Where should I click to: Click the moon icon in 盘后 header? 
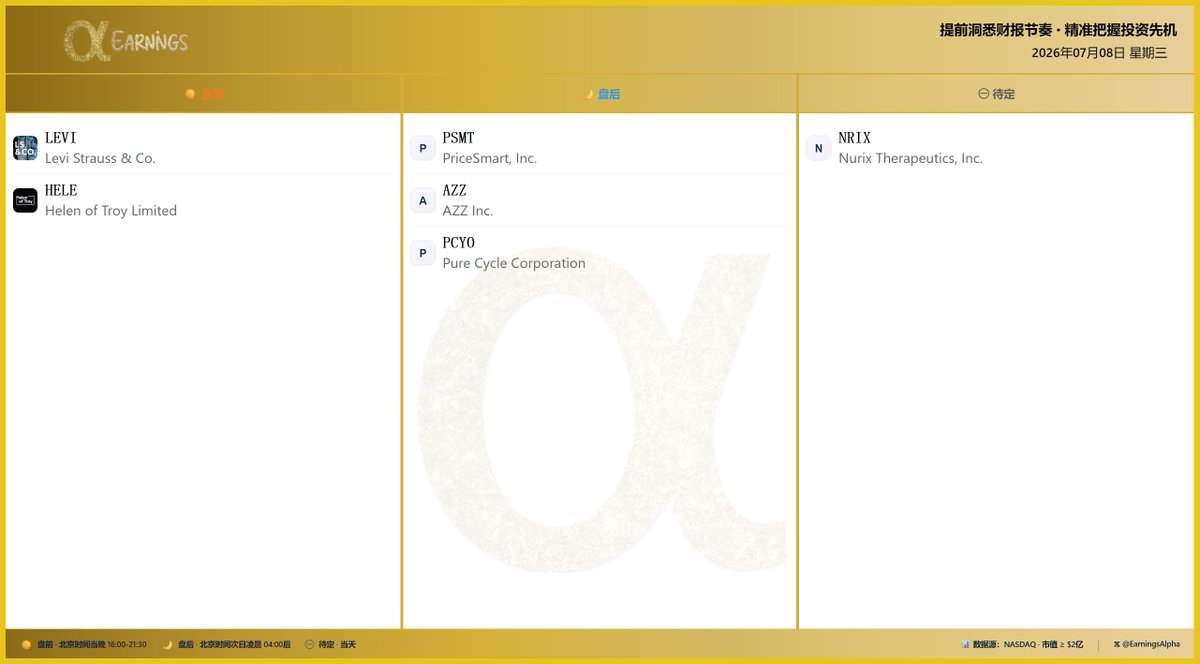click(590, 94)
